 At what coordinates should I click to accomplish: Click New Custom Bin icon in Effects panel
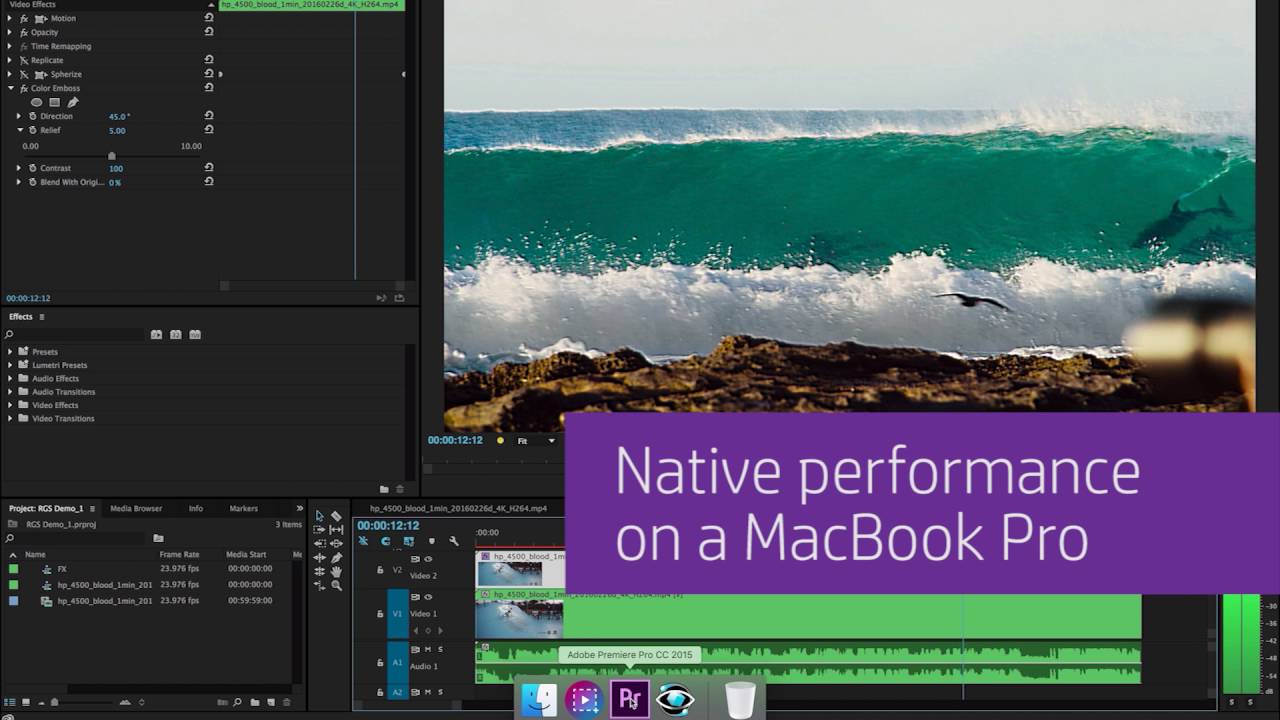point(384,489)
